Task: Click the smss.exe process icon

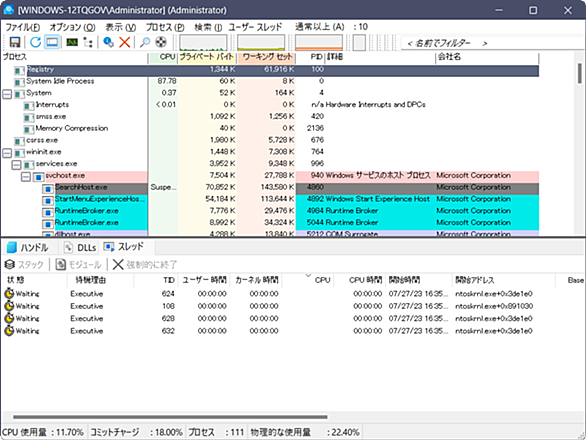Action: tap(29, 118)
